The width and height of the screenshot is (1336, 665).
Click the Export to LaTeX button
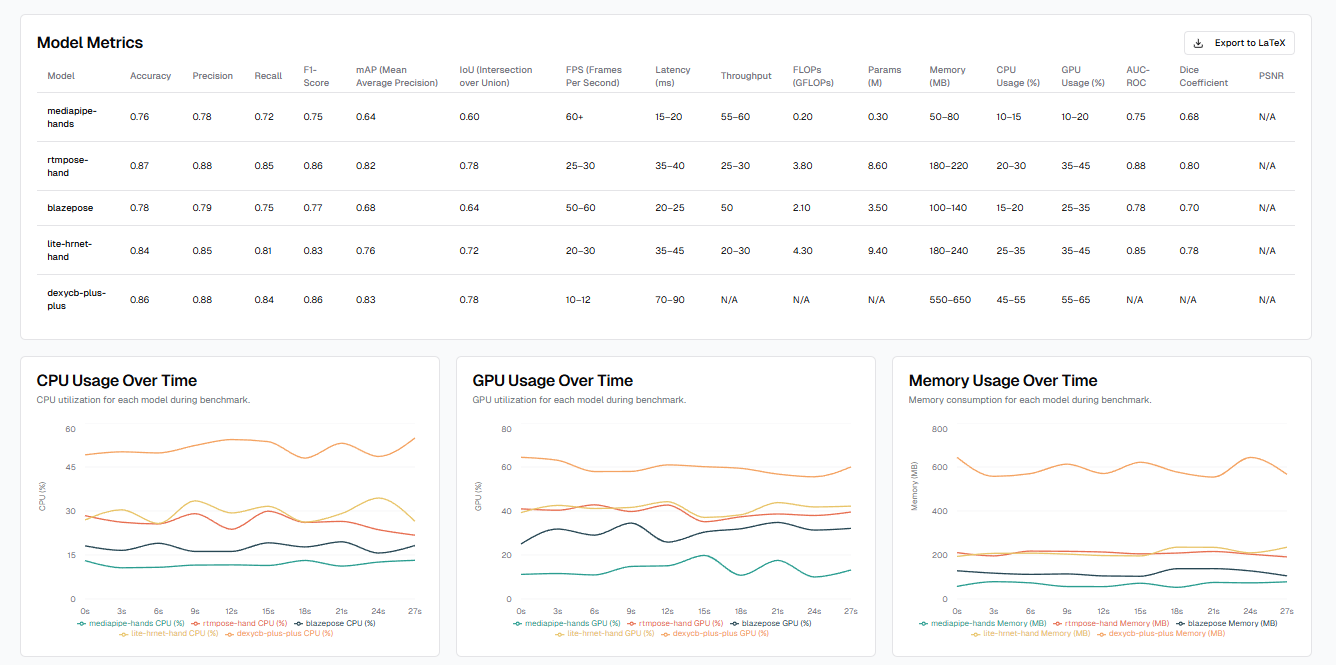(x=1239, y=43)
